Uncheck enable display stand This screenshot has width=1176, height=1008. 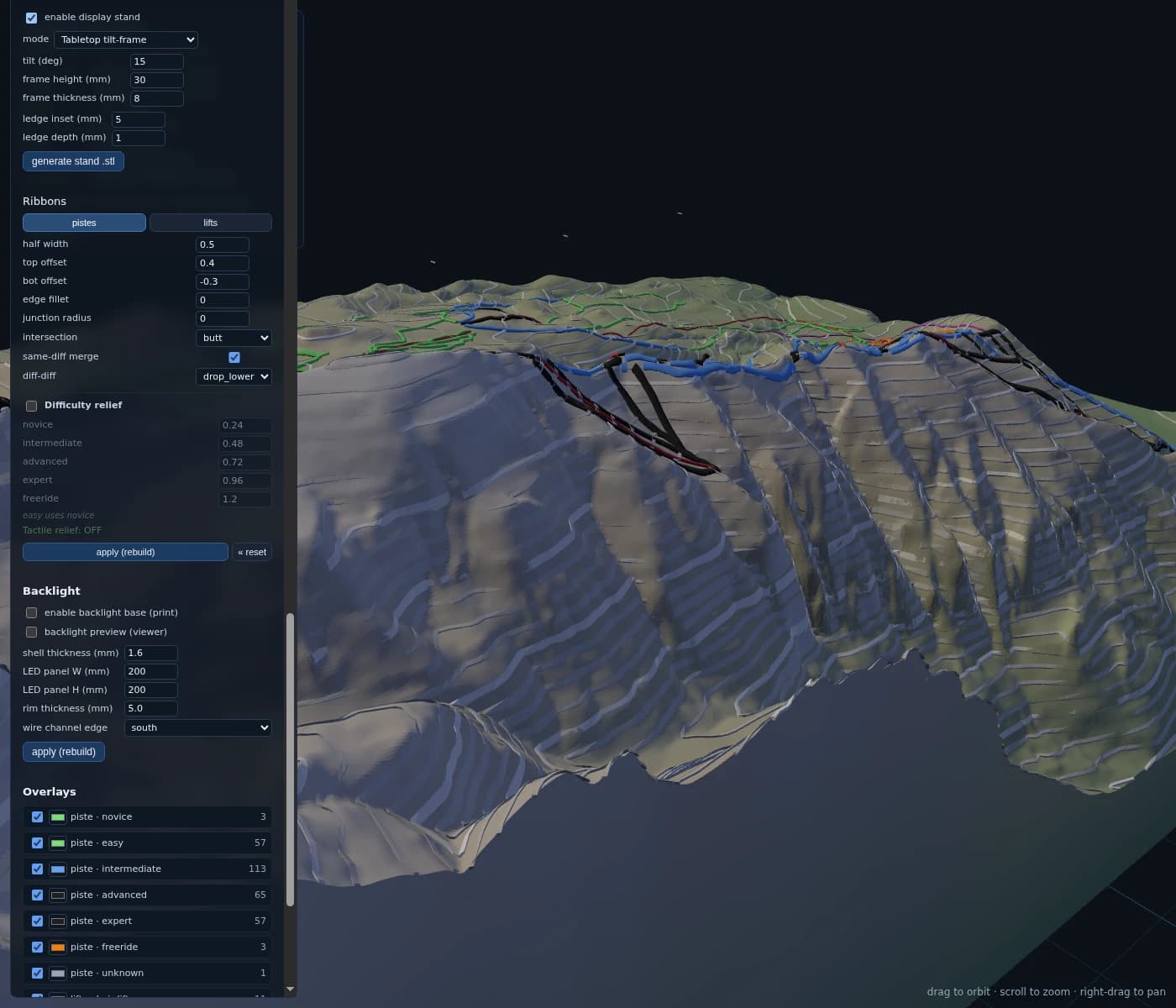click(31, 18)
